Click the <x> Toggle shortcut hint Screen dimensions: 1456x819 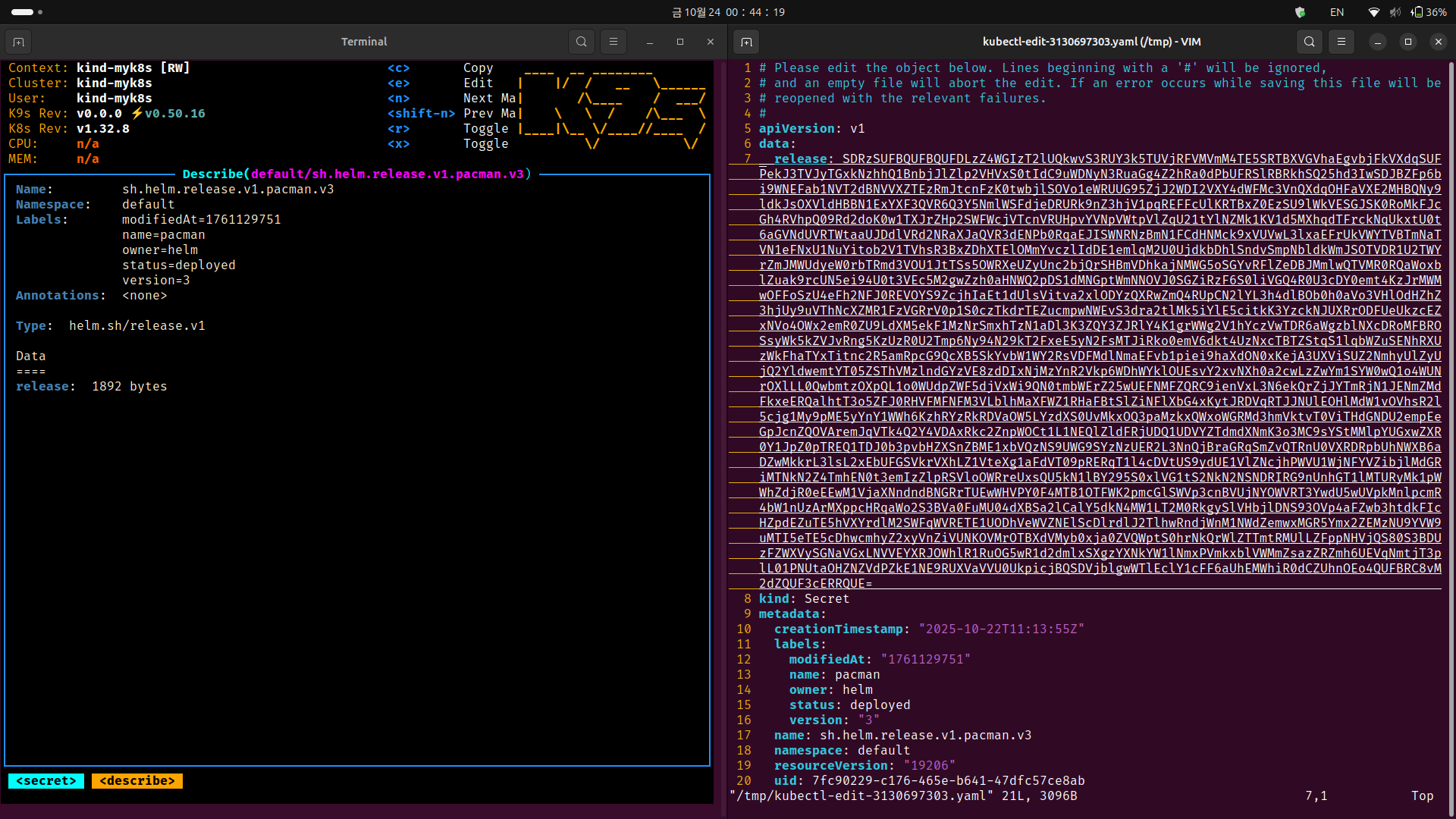point(448,144)
